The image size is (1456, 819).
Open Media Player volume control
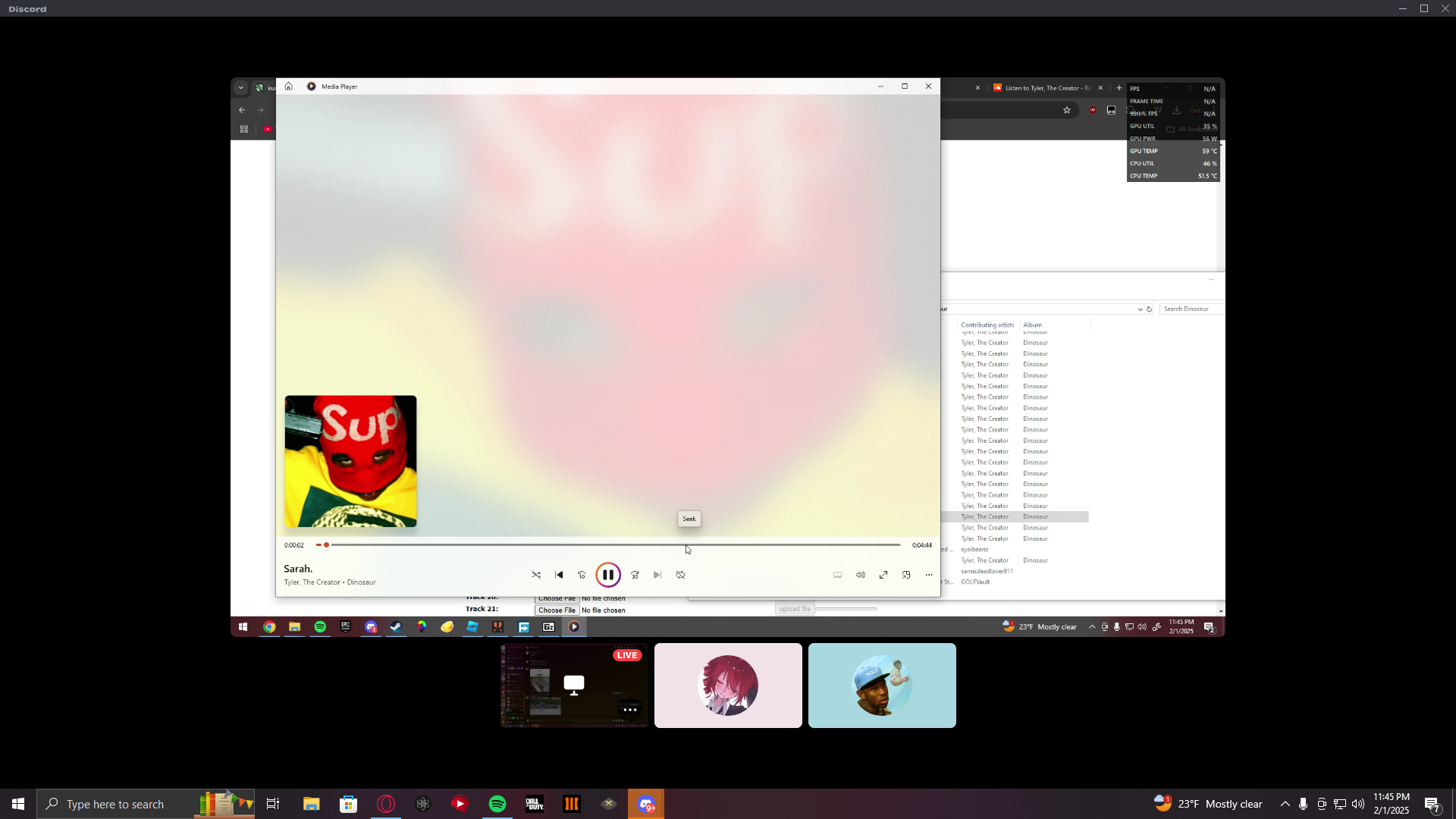pos(861,575)
